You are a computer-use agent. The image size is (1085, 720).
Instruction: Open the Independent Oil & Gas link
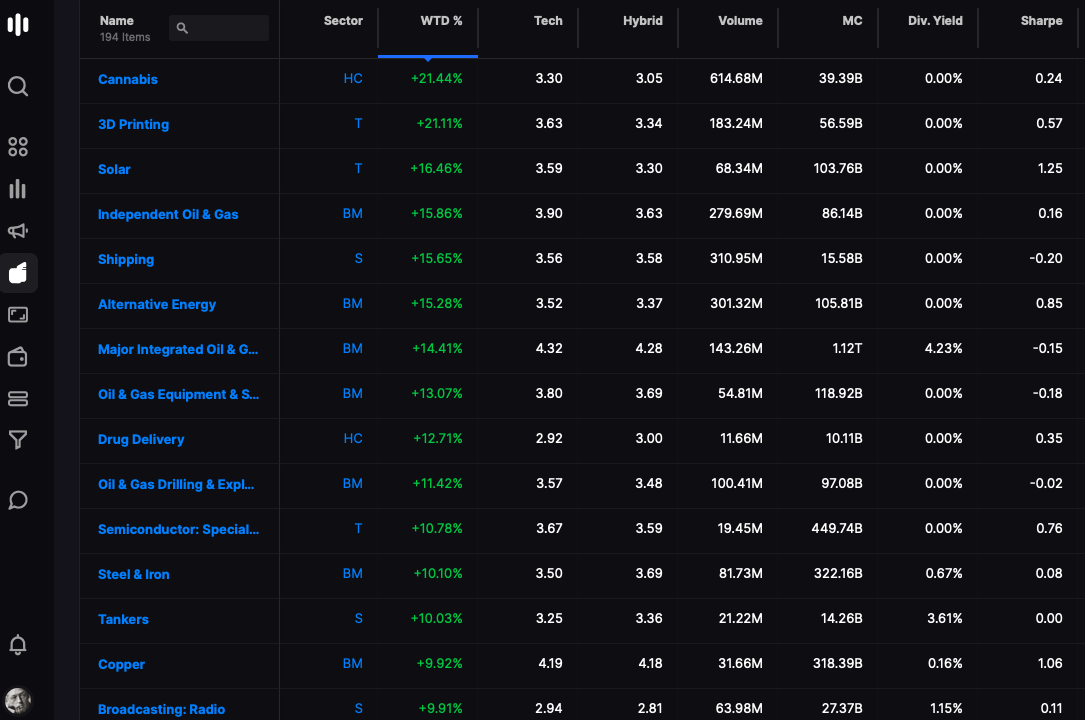pyautogui.click(x=168, y=214)
